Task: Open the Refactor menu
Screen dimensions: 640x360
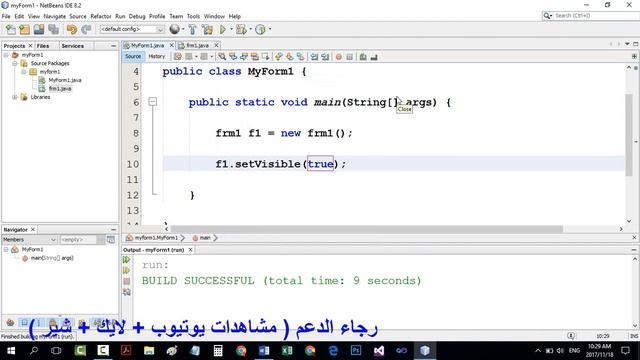Action: (x=101, y=16)
